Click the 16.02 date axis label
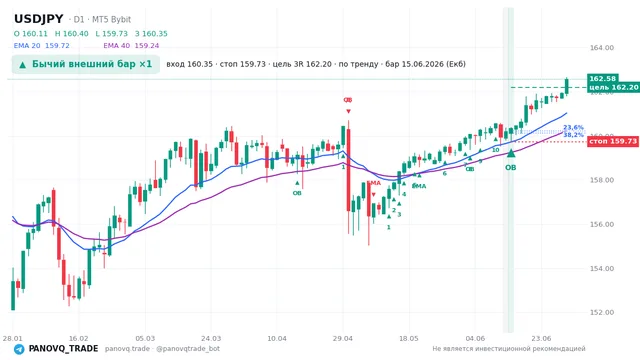The image size is (640, 360). tap(78, 338)
